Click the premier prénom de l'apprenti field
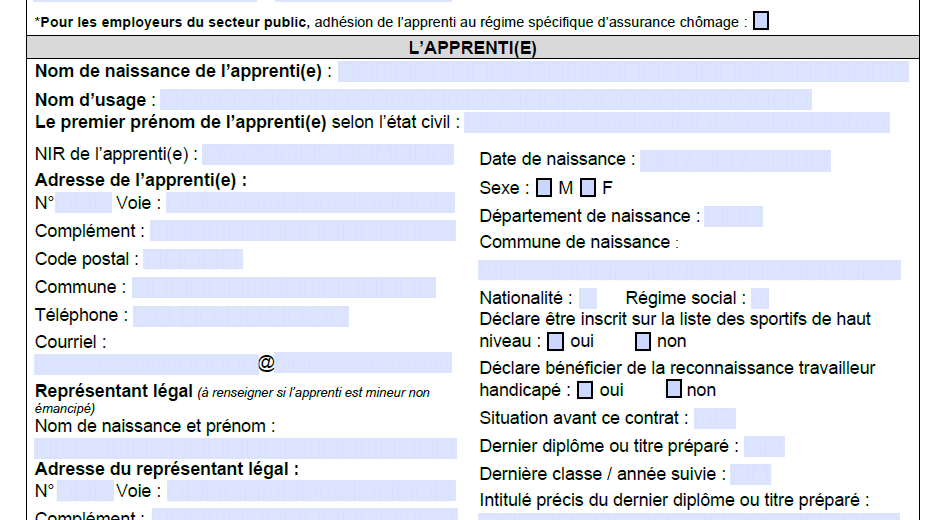 click(676, 123)
